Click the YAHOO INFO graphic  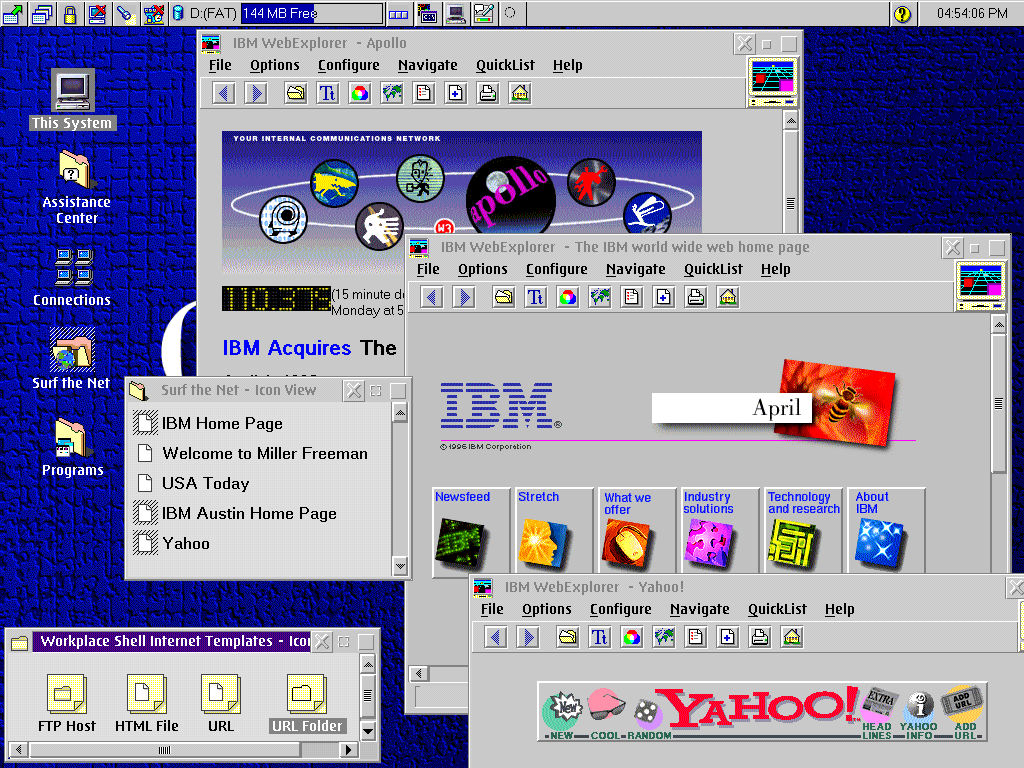click(x=919, y=714)
